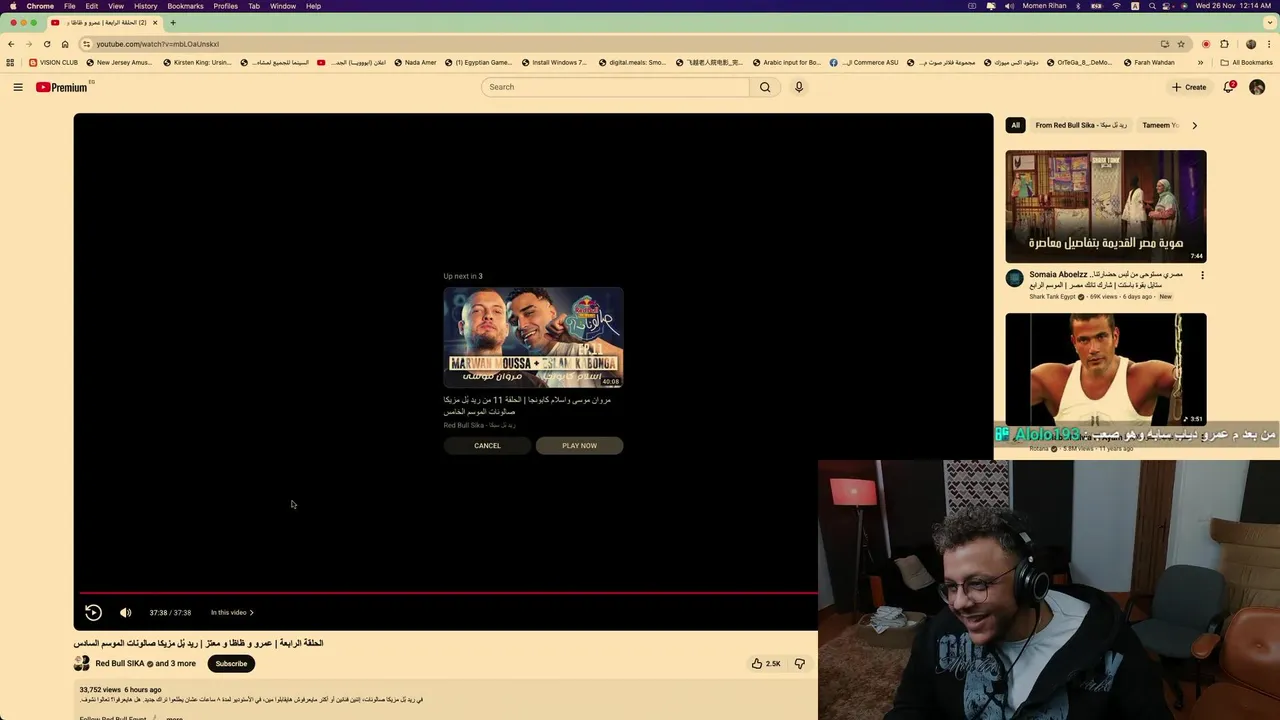Open All Bookmarks folder
This screenshot has width=1280, height=720.
(1246, 62)
